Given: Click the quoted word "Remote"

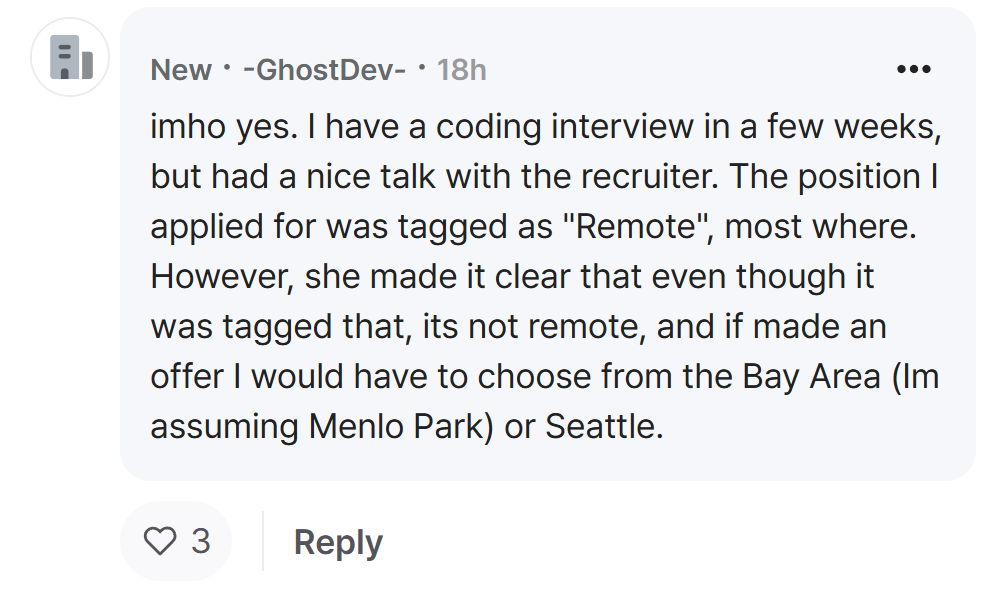Looking at the screenshot, I should tap(636, 226).
